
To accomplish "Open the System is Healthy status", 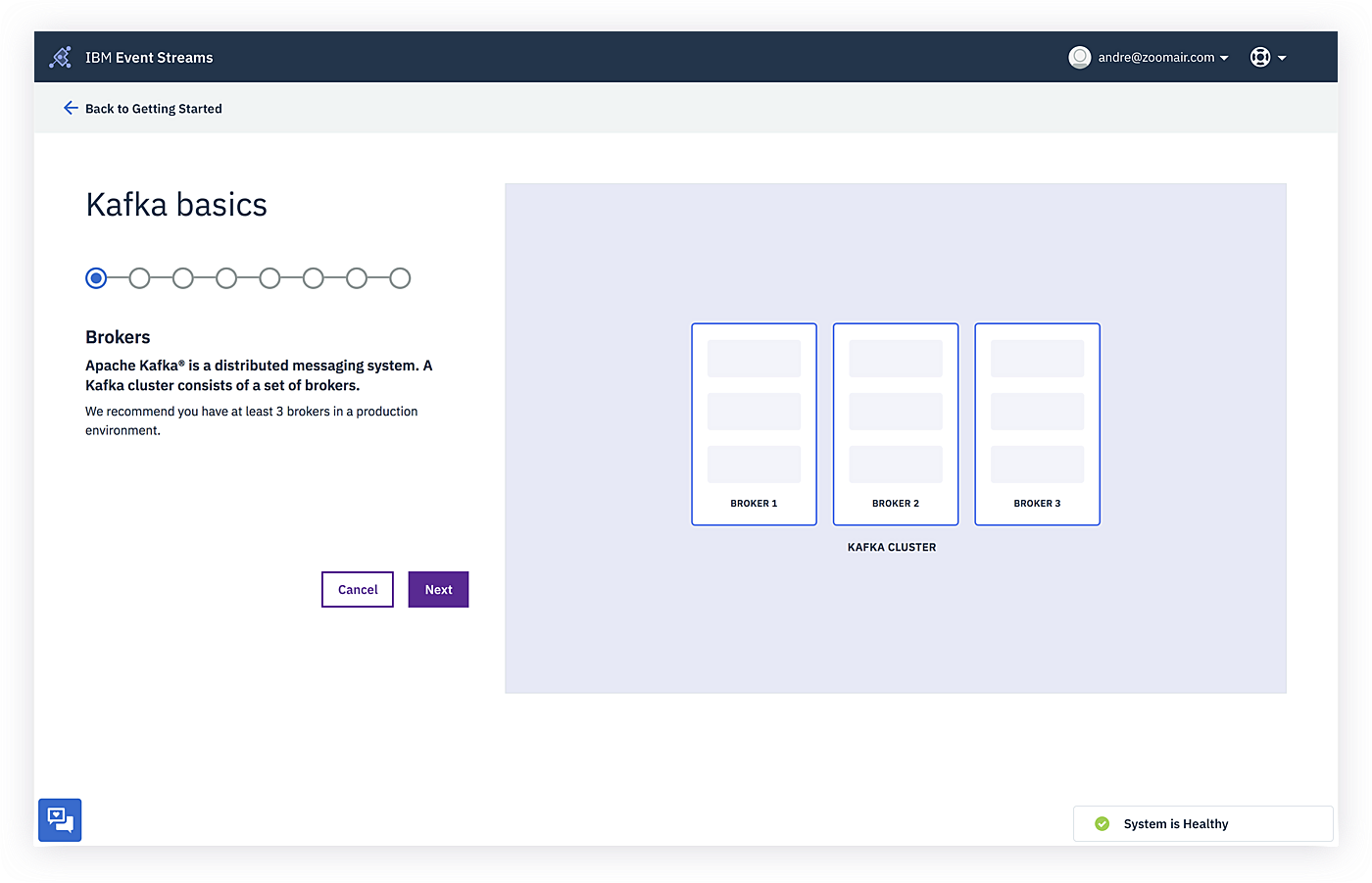I will [x=1203, y=824].
